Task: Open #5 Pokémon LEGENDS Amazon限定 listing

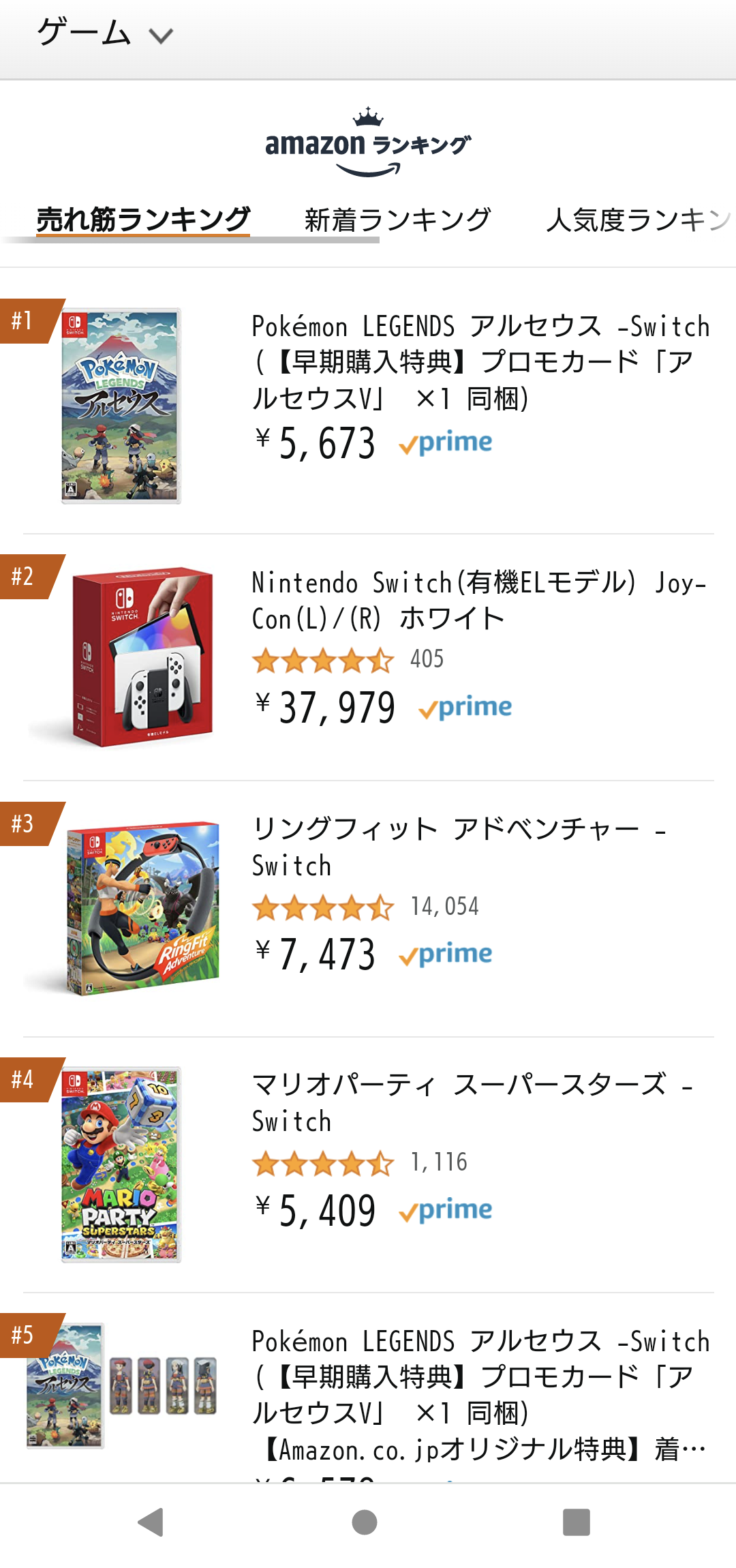Action: point(480,1394)
